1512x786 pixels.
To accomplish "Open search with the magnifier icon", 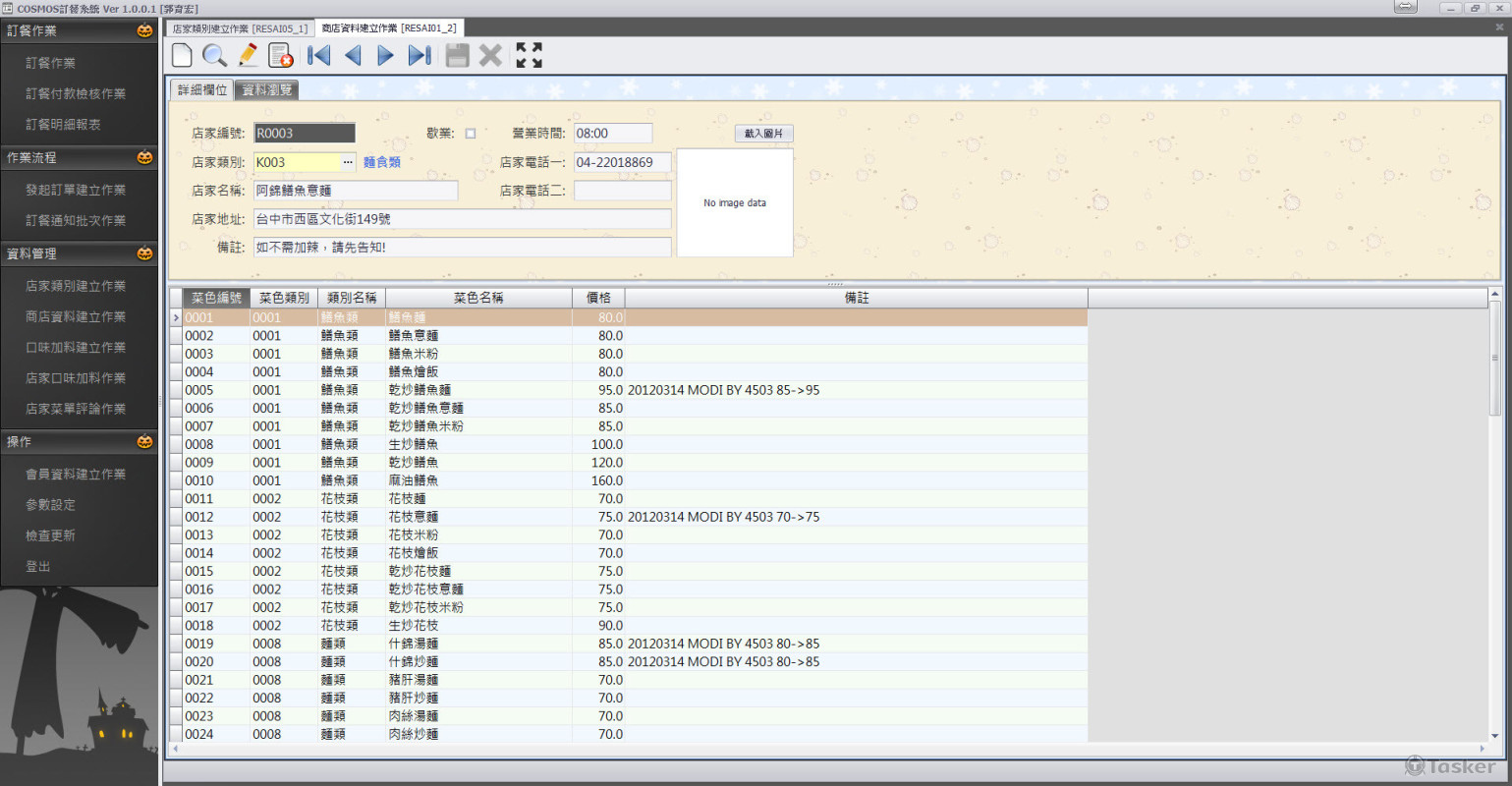I will [214, 55].
